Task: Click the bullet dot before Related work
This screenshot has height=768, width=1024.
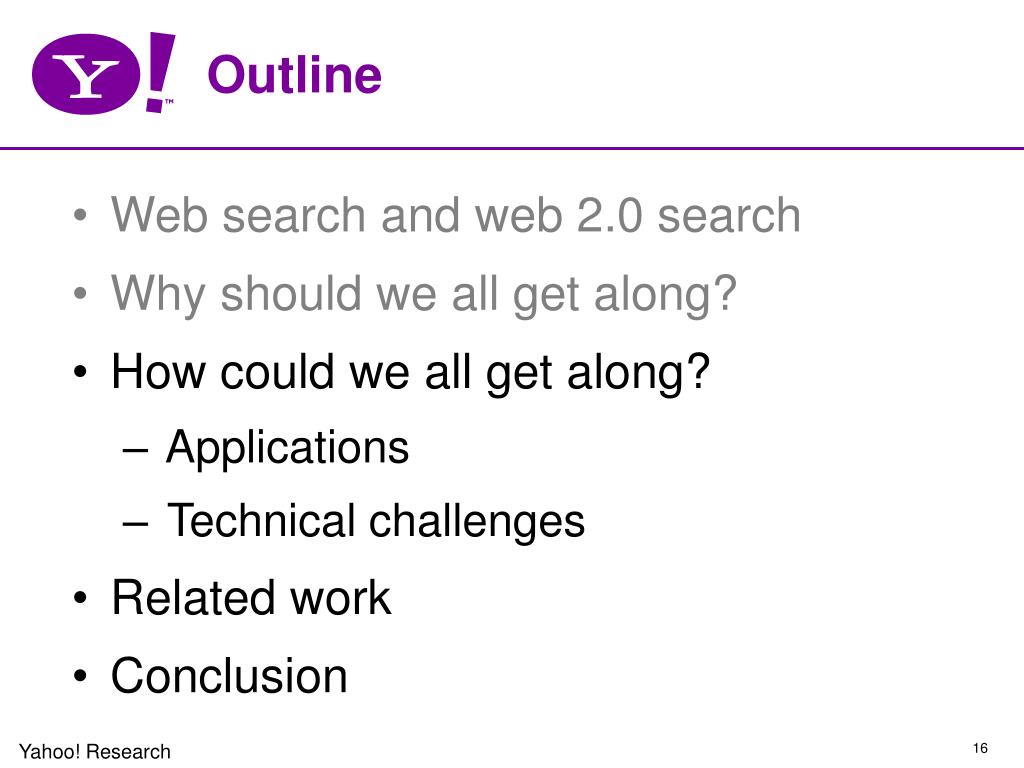Action: click(80, 598)
